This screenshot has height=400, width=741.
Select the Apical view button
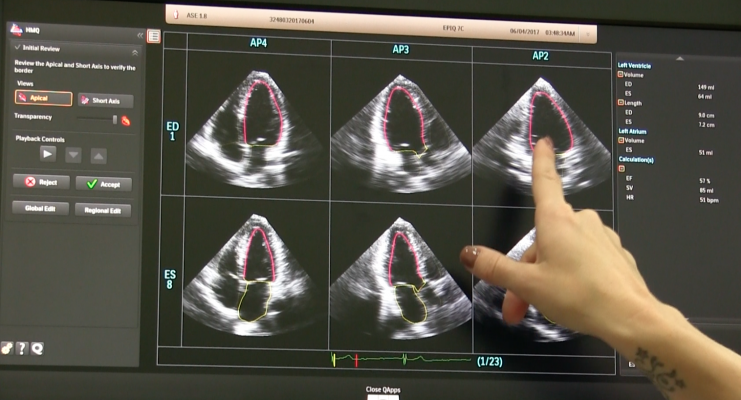(43, 98)
